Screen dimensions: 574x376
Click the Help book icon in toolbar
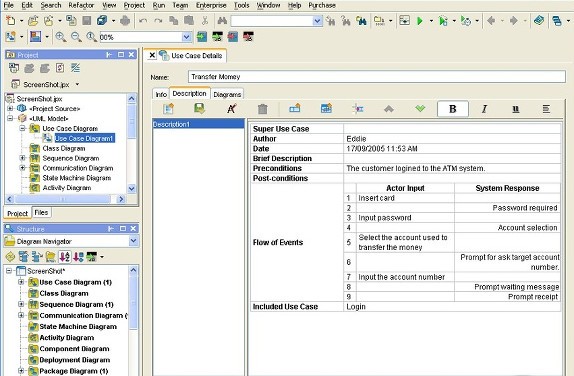(539, 21)
